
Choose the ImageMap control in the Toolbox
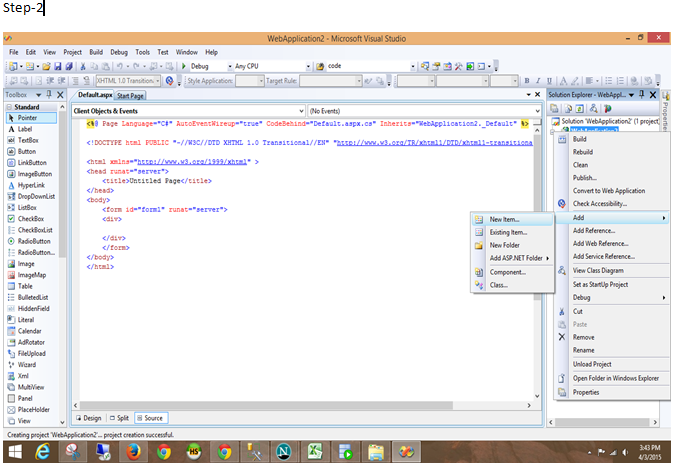(x=32, y=274)
